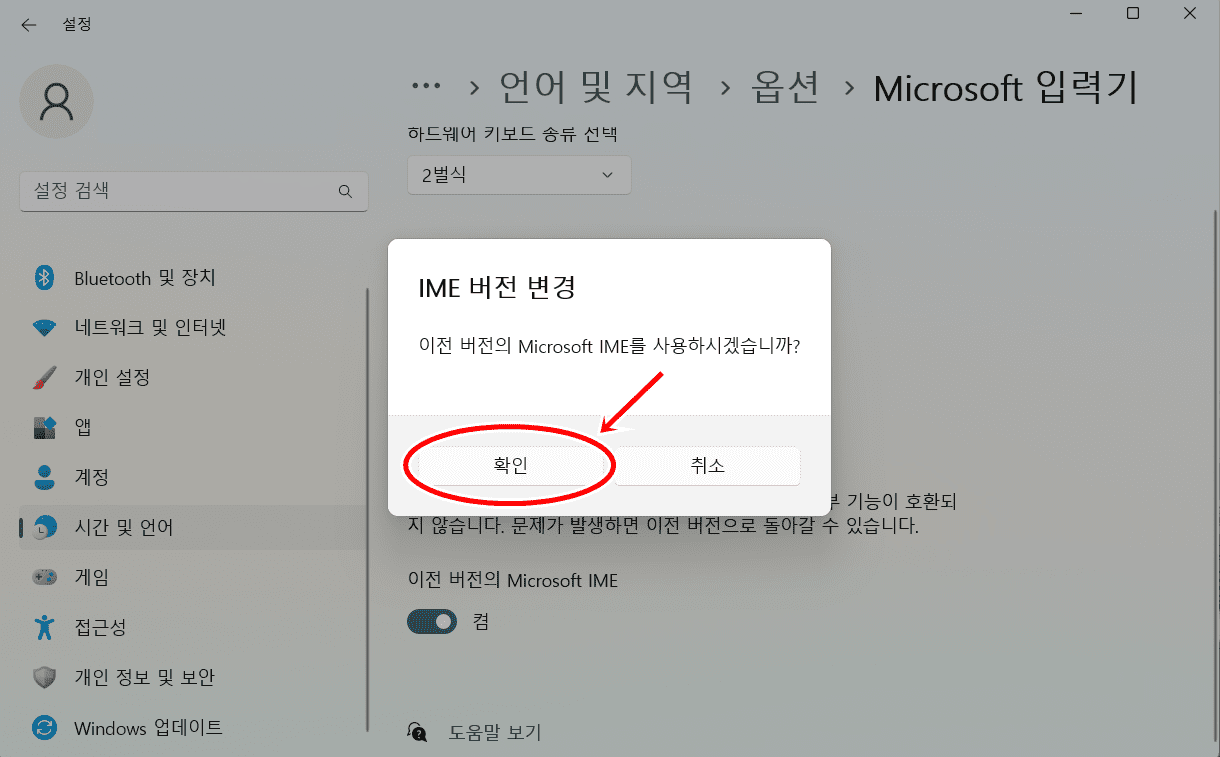The height and width of the screenshot is (757, 1220).
Task: Open 접근성 settings
Action: (193, 627)
